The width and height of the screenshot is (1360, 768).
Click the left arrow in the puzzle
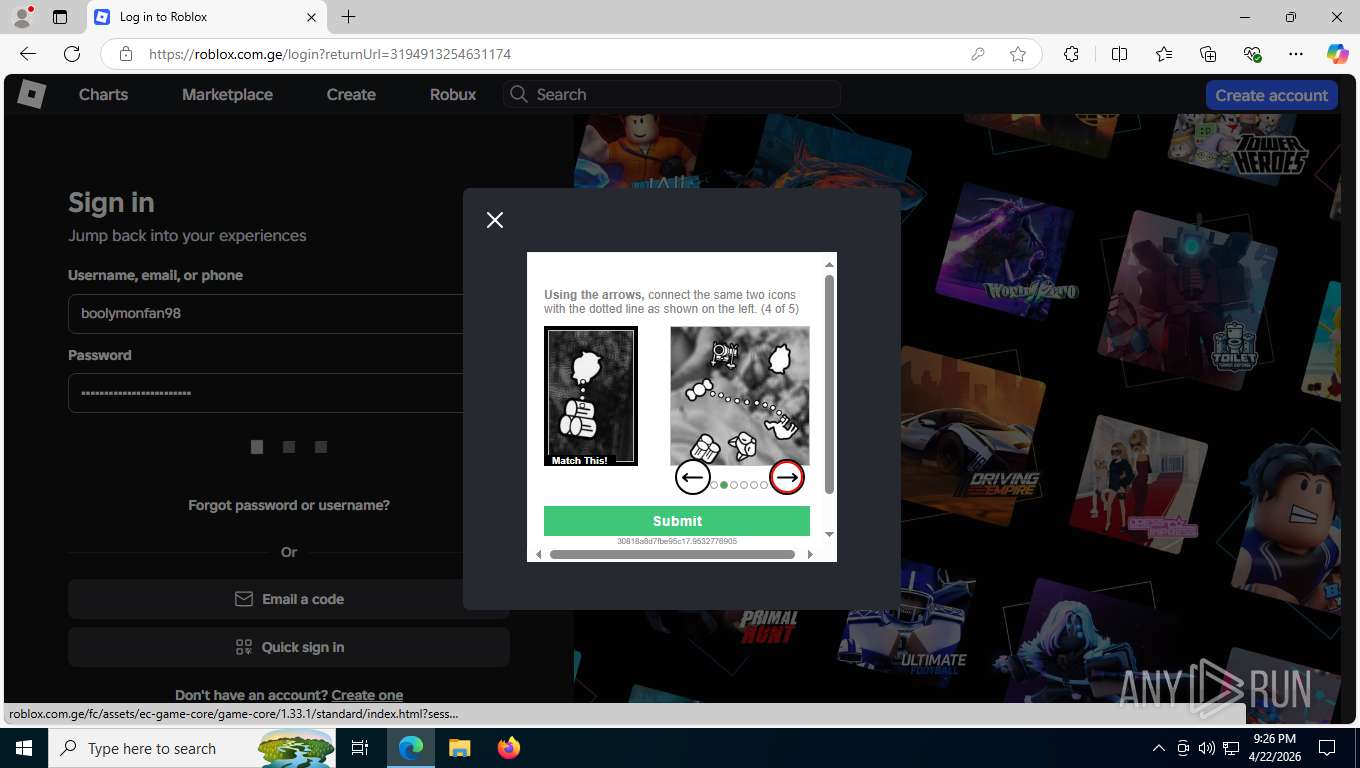(x=693, y=478)
